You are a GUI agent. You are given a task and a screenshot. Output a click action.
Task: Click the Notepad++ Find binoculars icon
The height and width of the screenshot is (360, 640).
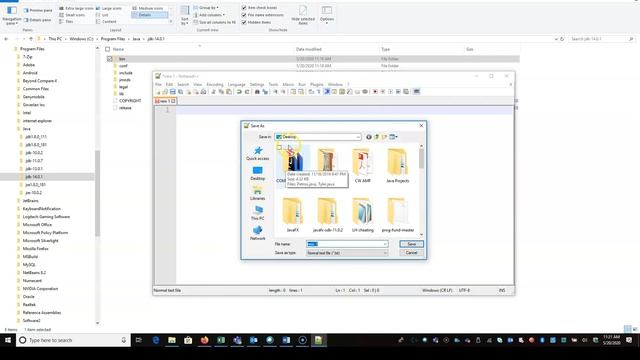pyautogui.click(x=257, y=92)
